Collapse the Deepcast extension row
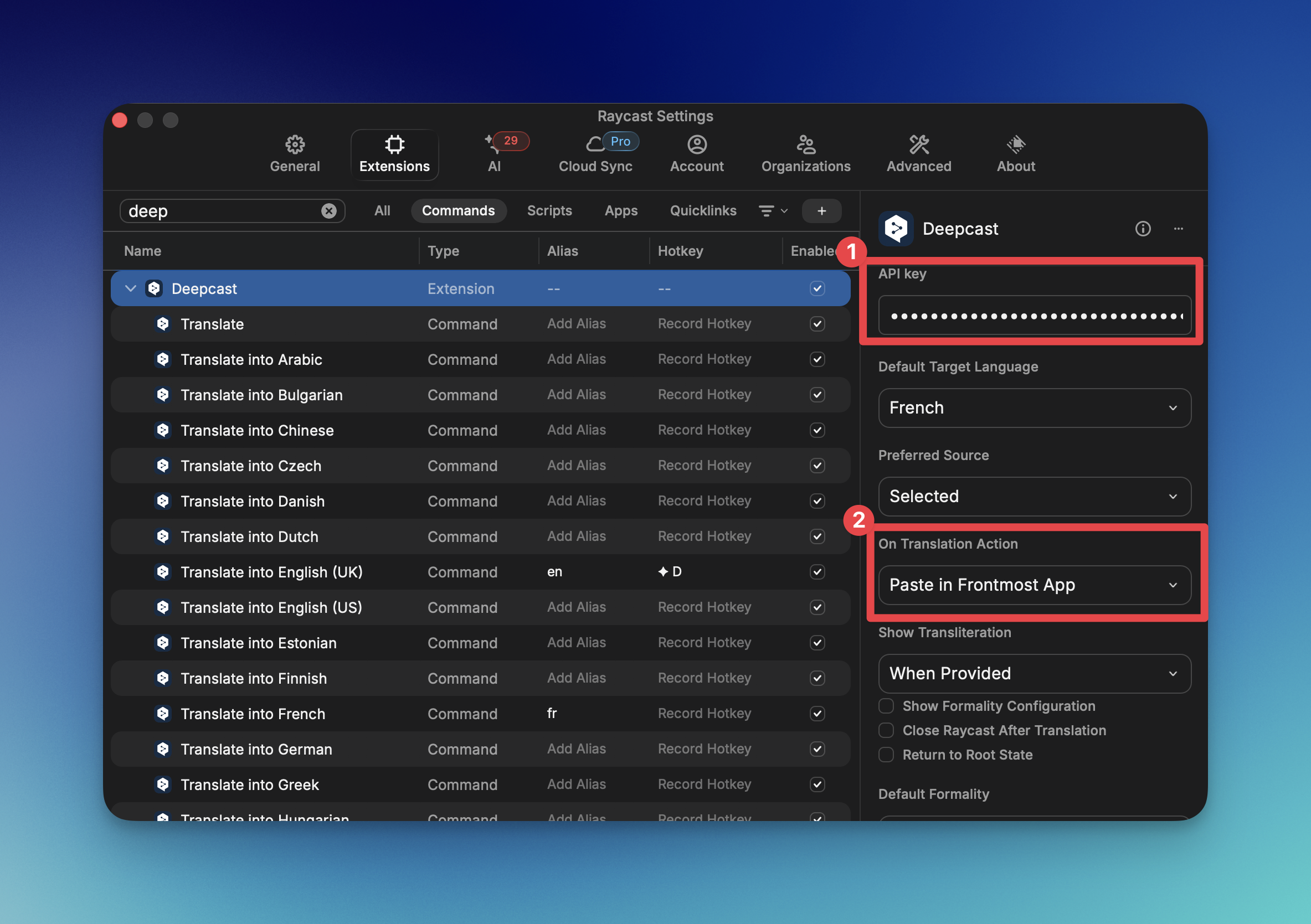This screenshot has width=1311, height=924. point(131,289)
